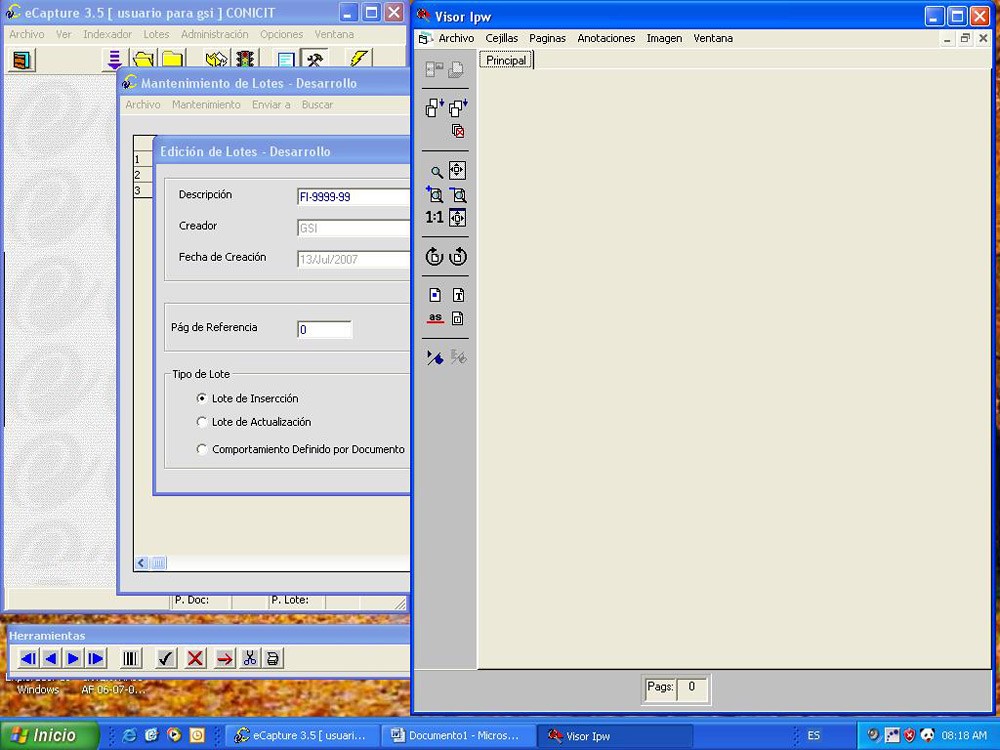Click the blue document icon in eCapture toolbar
Viewport: 1000px width, 750px height.
(286, 60)
